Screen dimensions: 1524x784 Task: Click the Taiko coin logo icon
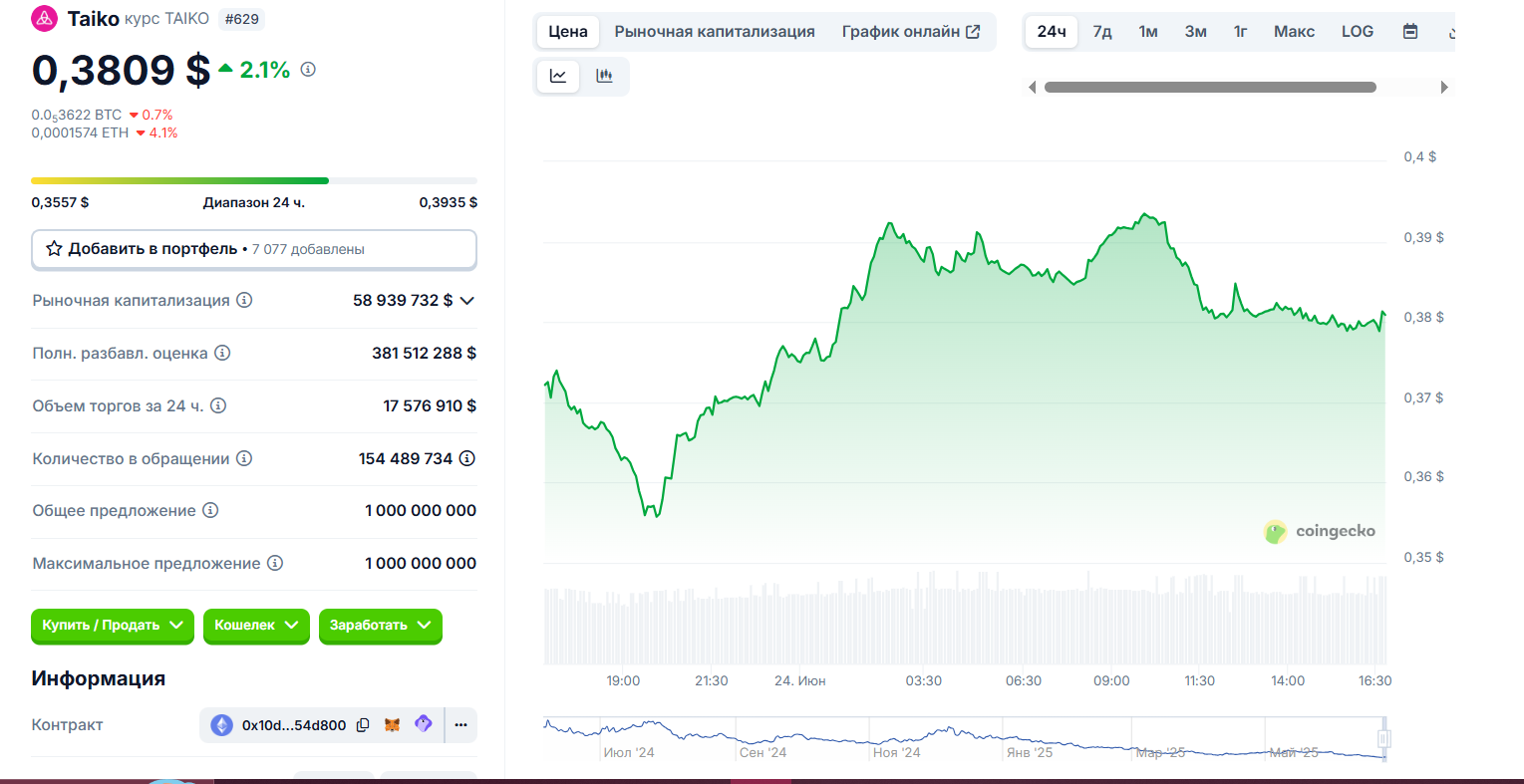(45, 18)
